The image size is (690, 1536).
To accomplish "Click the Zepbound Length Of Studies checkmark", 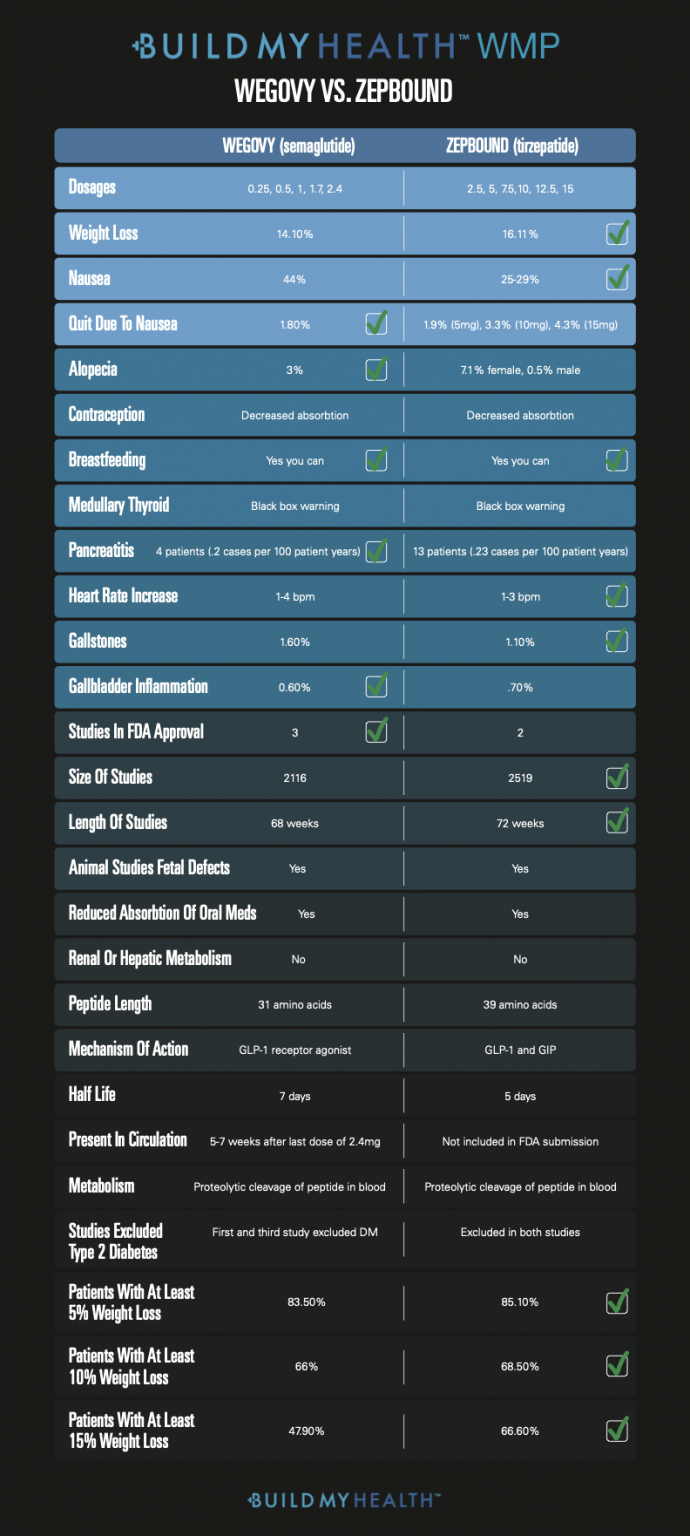I will pyautogui.click(x=618, y=822).
